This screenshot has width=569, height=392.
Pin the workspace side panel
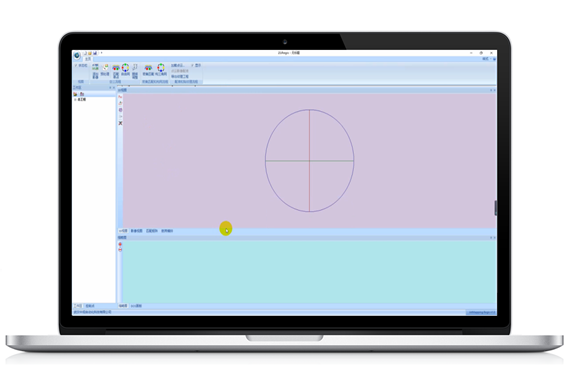pyautogui.click(x=110, y=88)
